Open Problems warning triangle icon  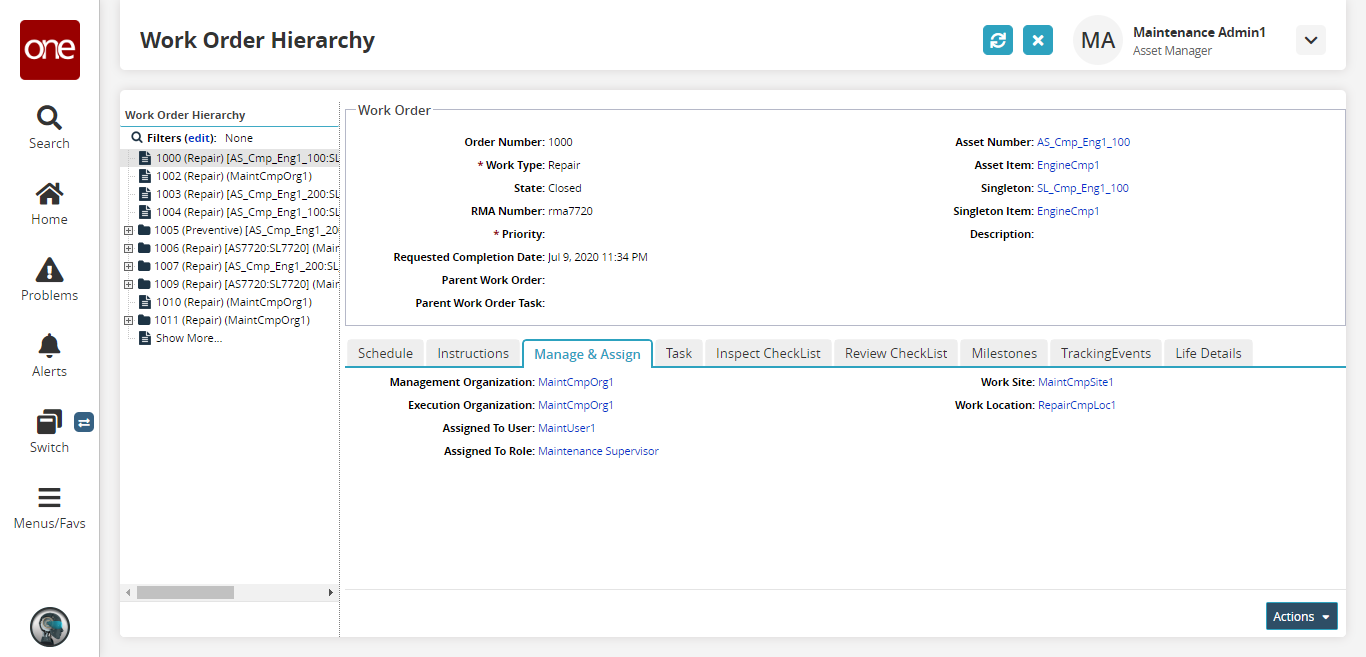point(49,270)
